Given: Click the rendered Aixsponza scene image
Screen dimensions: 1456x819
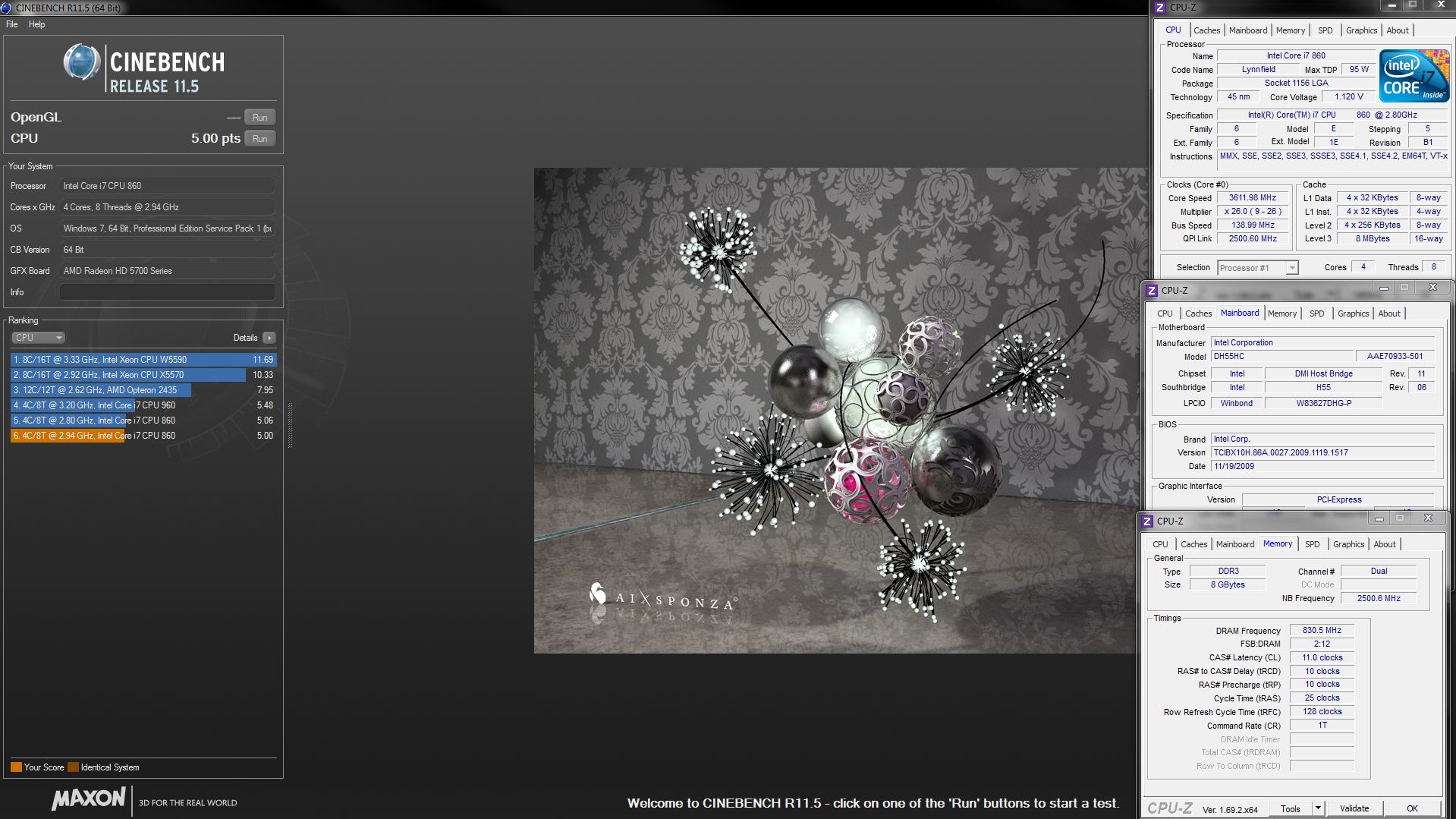Looking at the screenshot, I should pyautogui.click(x=841, y=410).
